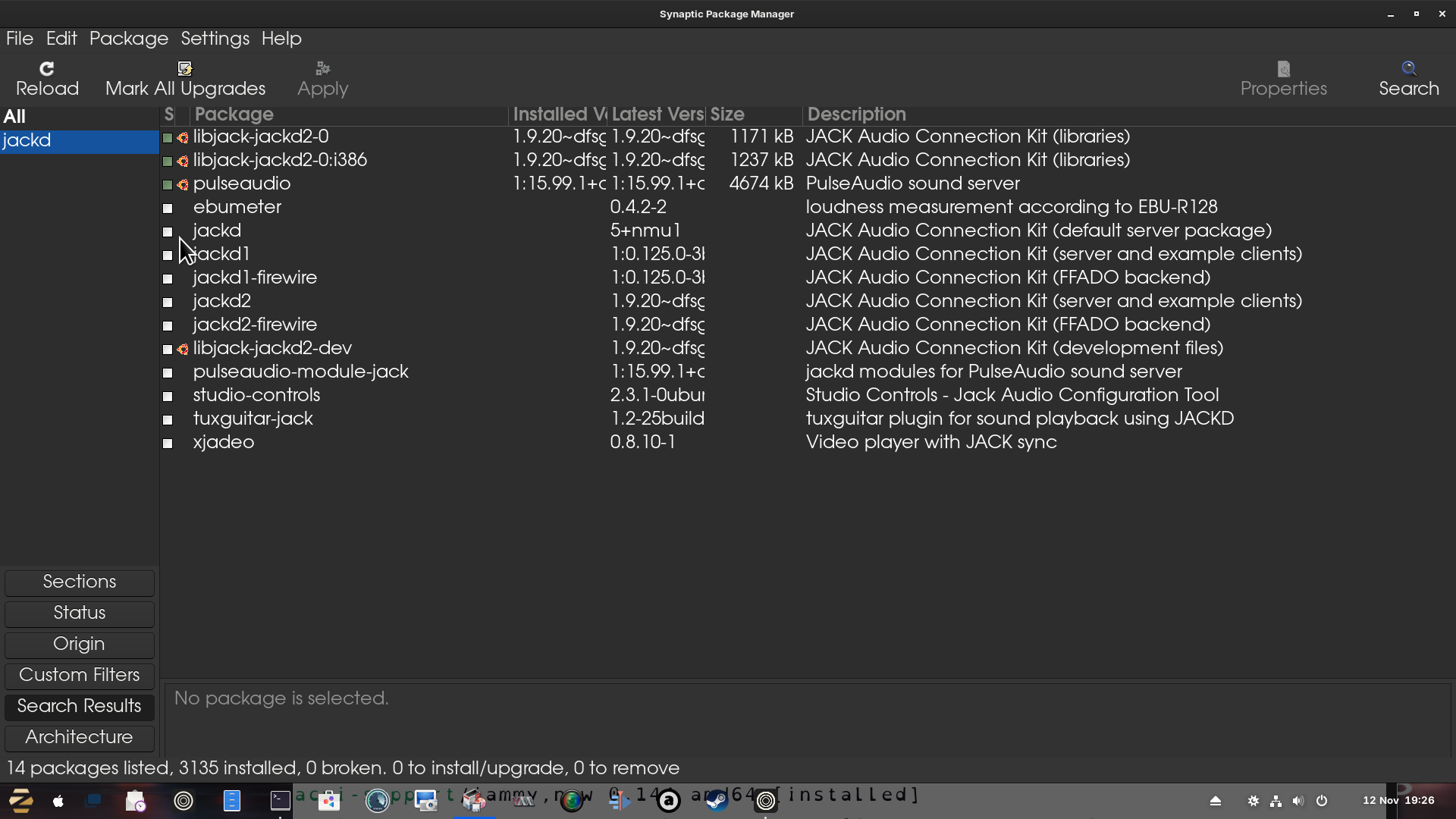The image size is (1456, 819).
Task: Click the Custom Filters button
Action: [x=80, y=675]
